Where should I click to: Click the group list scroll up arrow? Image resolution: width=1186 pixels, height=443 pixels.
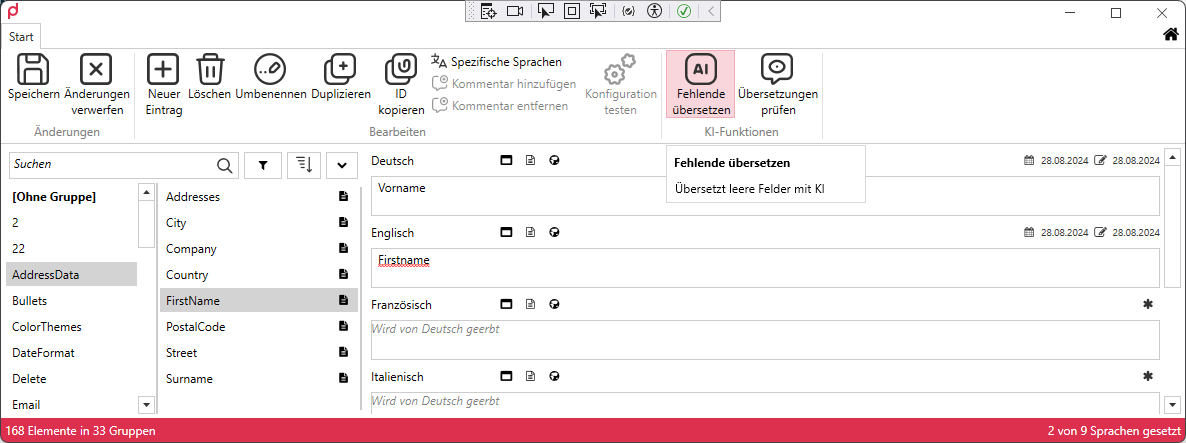(x=147, y=194)
